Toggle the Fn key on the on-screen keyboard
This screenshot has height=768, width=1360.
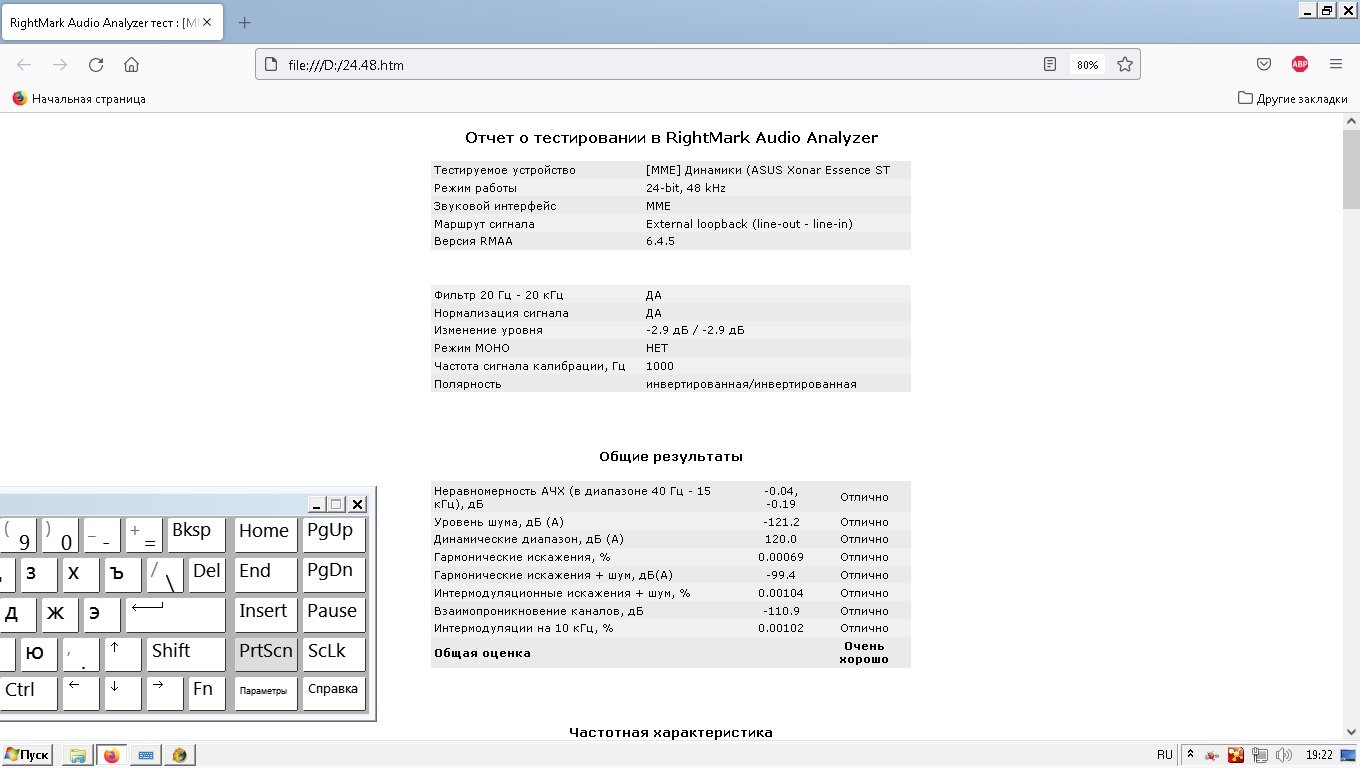click(206, 692)
